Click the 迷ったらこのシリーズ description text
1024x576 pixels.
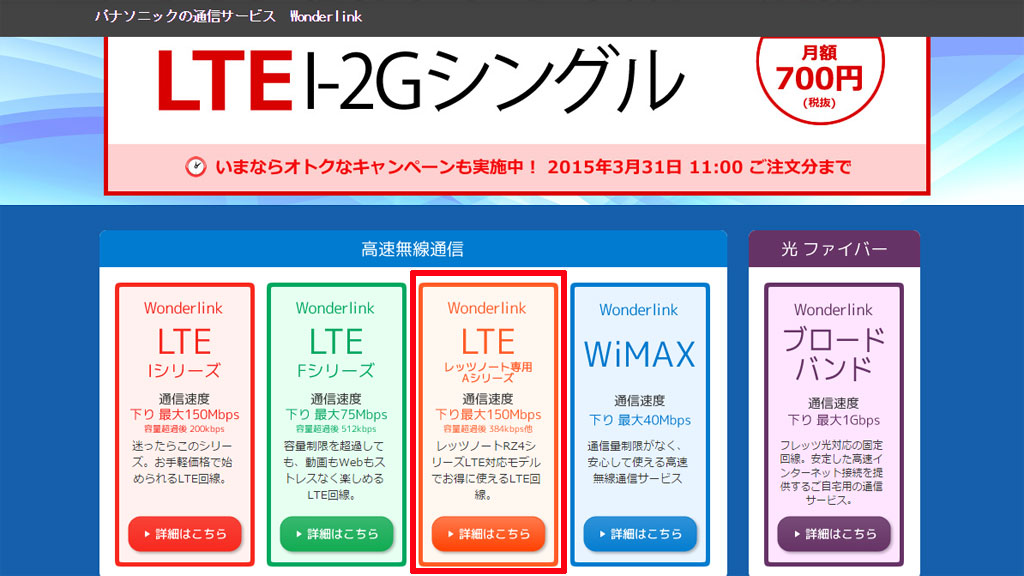pos(183,462)
